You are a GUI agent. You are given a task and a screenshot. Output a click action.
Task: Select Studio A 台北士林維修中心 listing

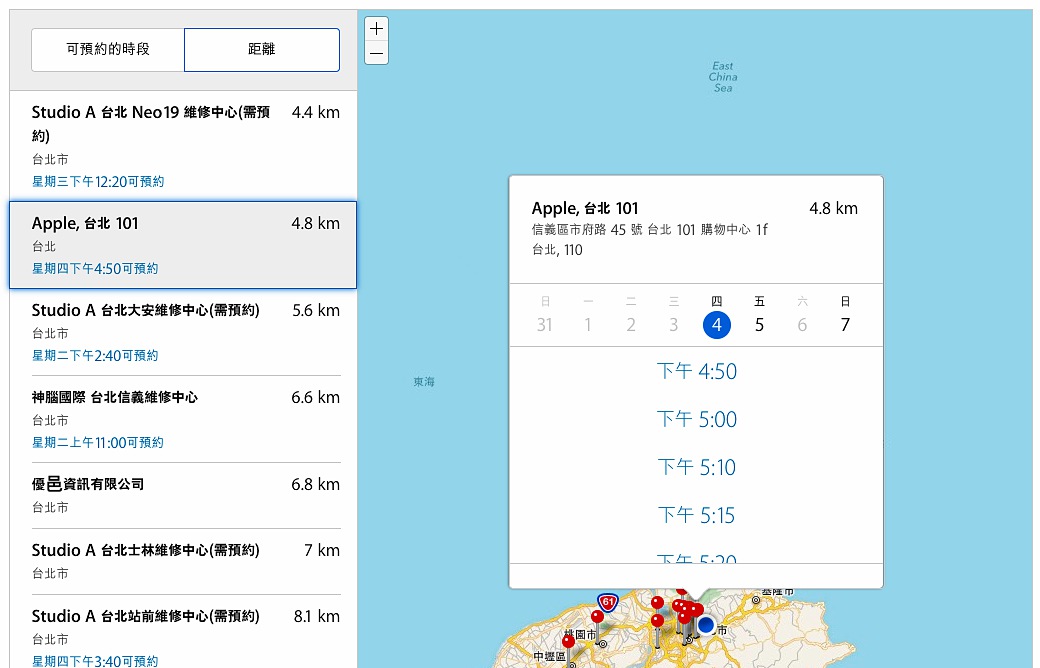click(x=183, y=561)
